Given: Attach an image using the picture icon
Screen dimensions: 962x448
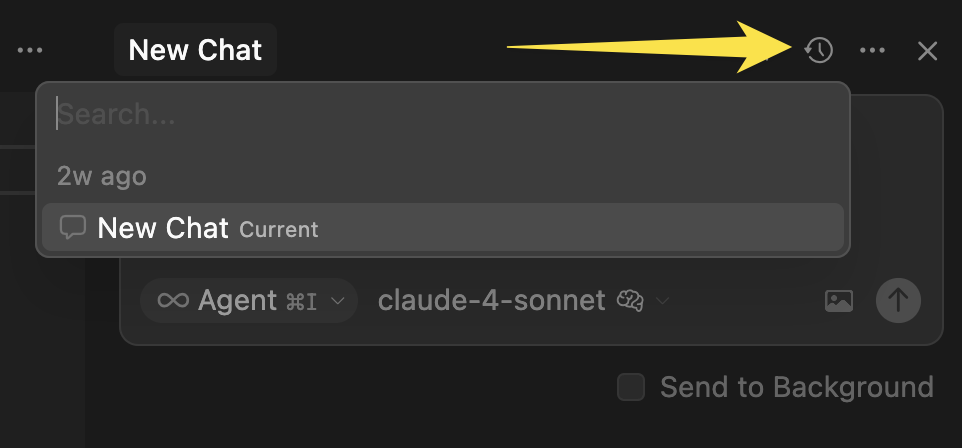Looking at the screenshot, I should [x=838, y=300].
